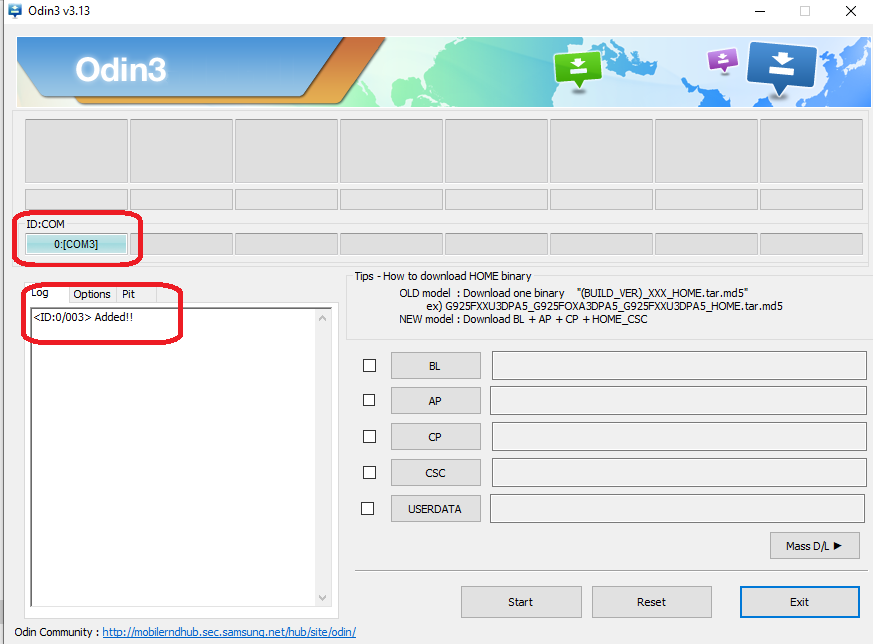The width and height of the screenshot is (873, 644).
Task: Tick the BL checkbox
Action: point(369,365)
